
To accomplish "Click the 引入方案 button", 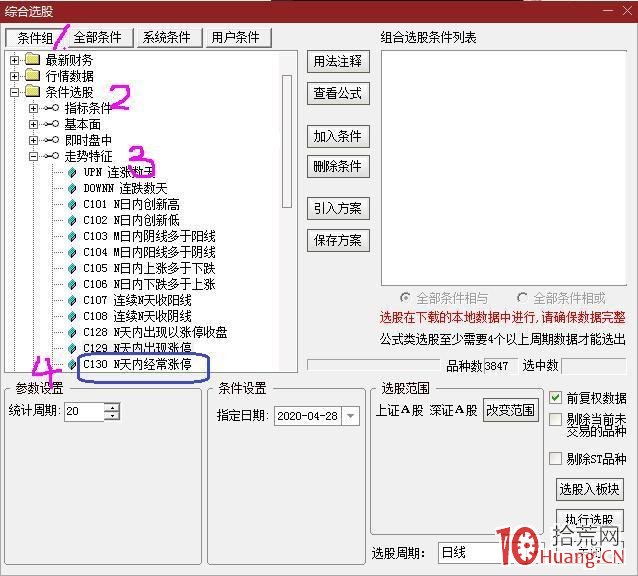I will [338, 208].
